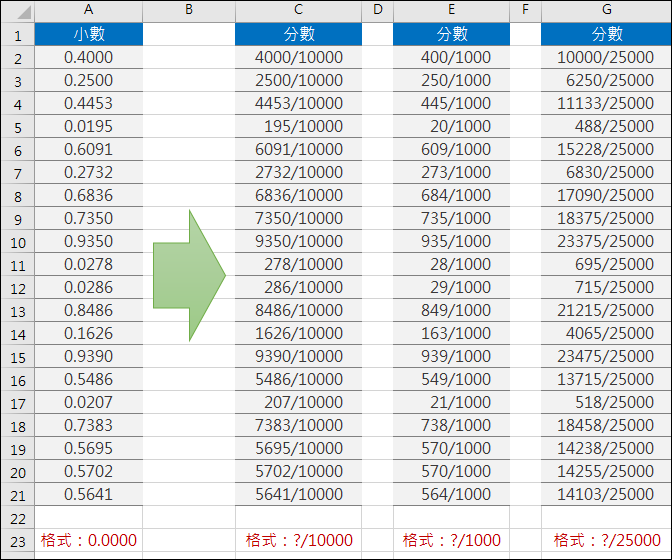Select cell 163/1000
This screenshot has width=672, height=560.
point(451,333)
